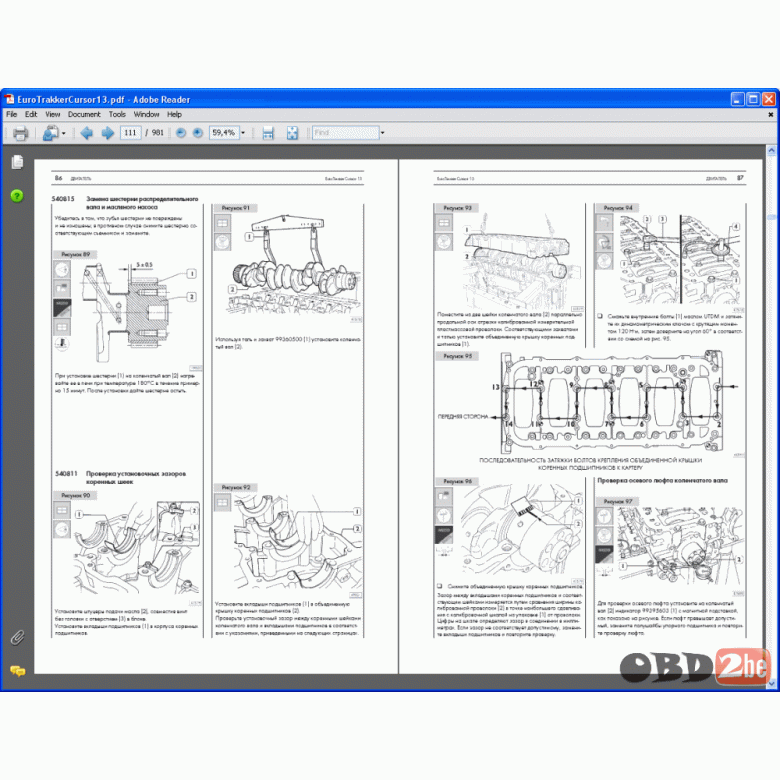
Task: Click page number 86 in left page header
Action: pos(58,178)
